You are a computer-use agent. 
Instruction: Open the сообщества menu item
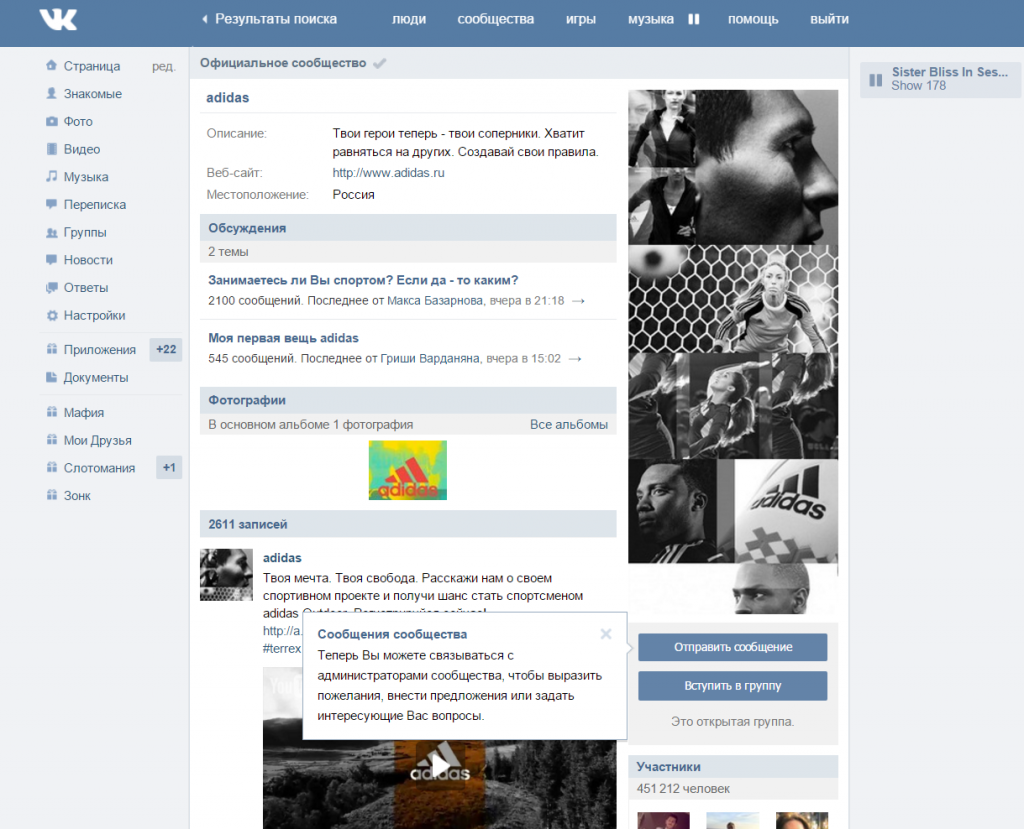(495, 19)
